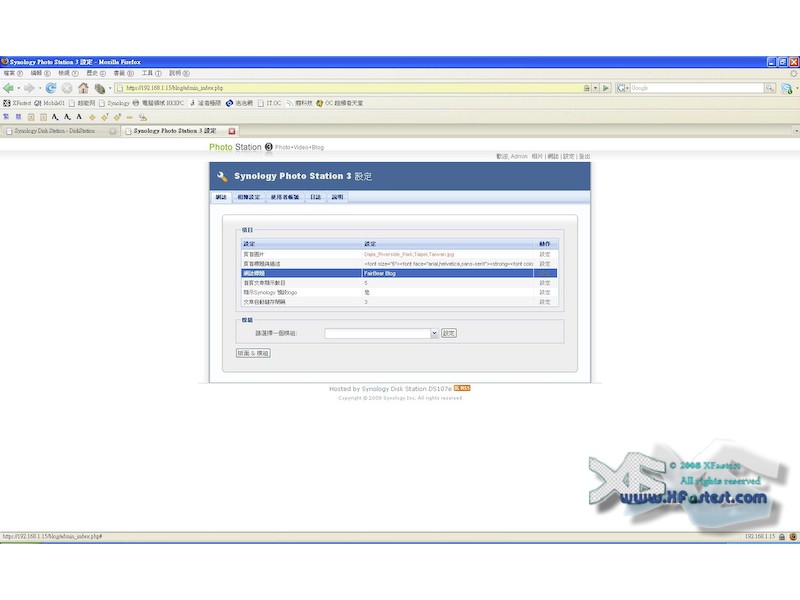Viewport: 800px width, 600px height.
Task: Click the orange RSS icon in the footer
Action: click(462, 388)
